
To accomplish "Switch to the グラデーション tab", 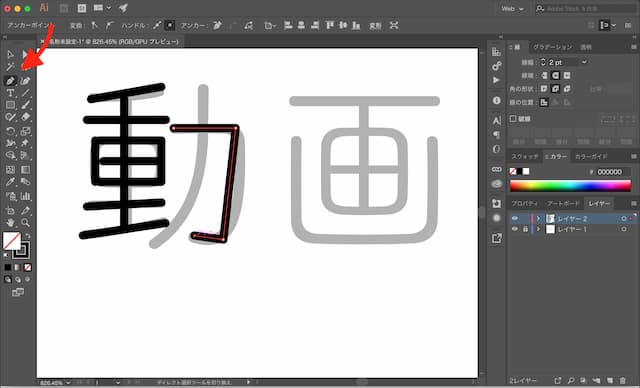I will [553, 47].
